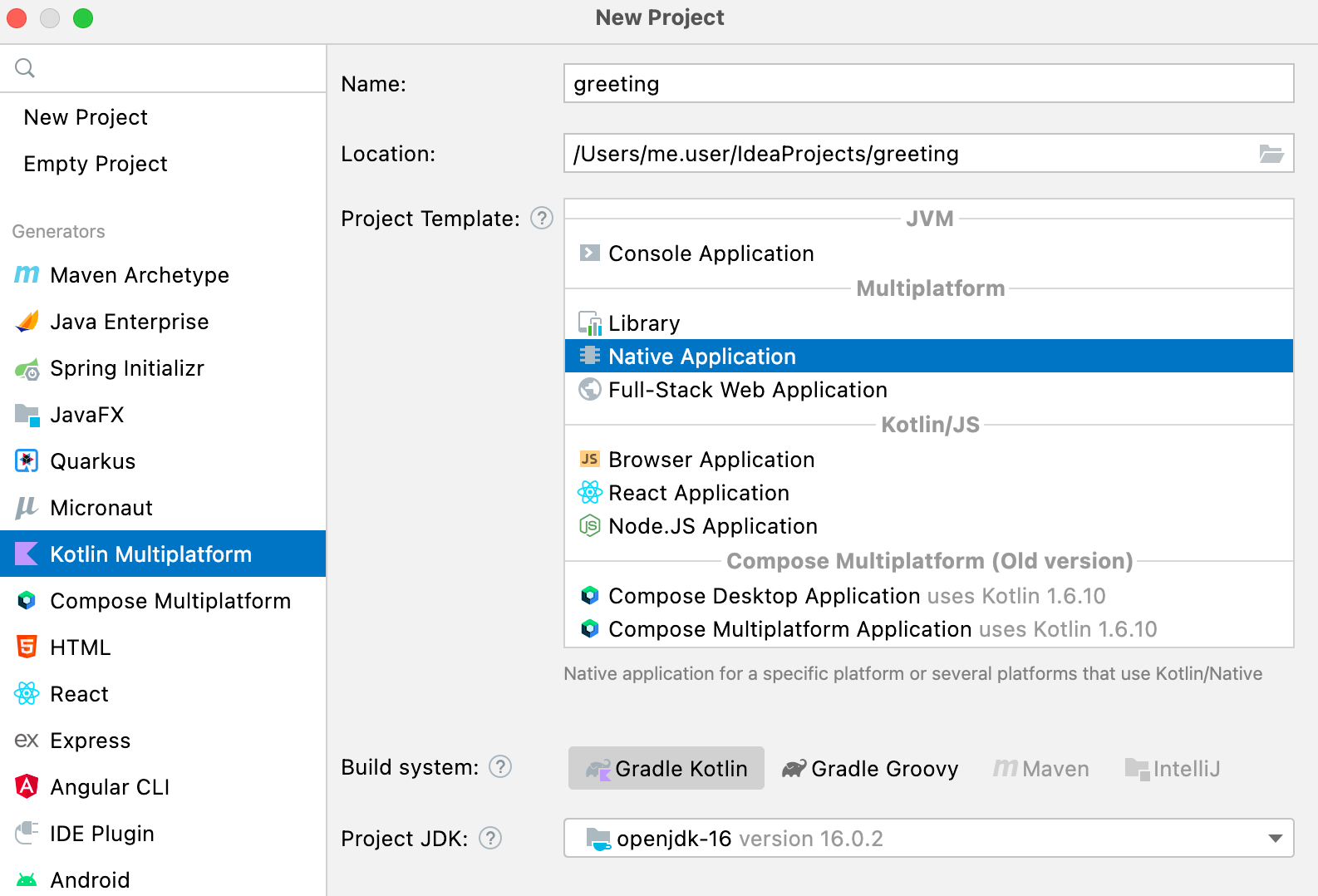Viewport: 1318px width, 896px height.
Task: Click the Node.JS Application icon
Action: (x=590, y=525)
